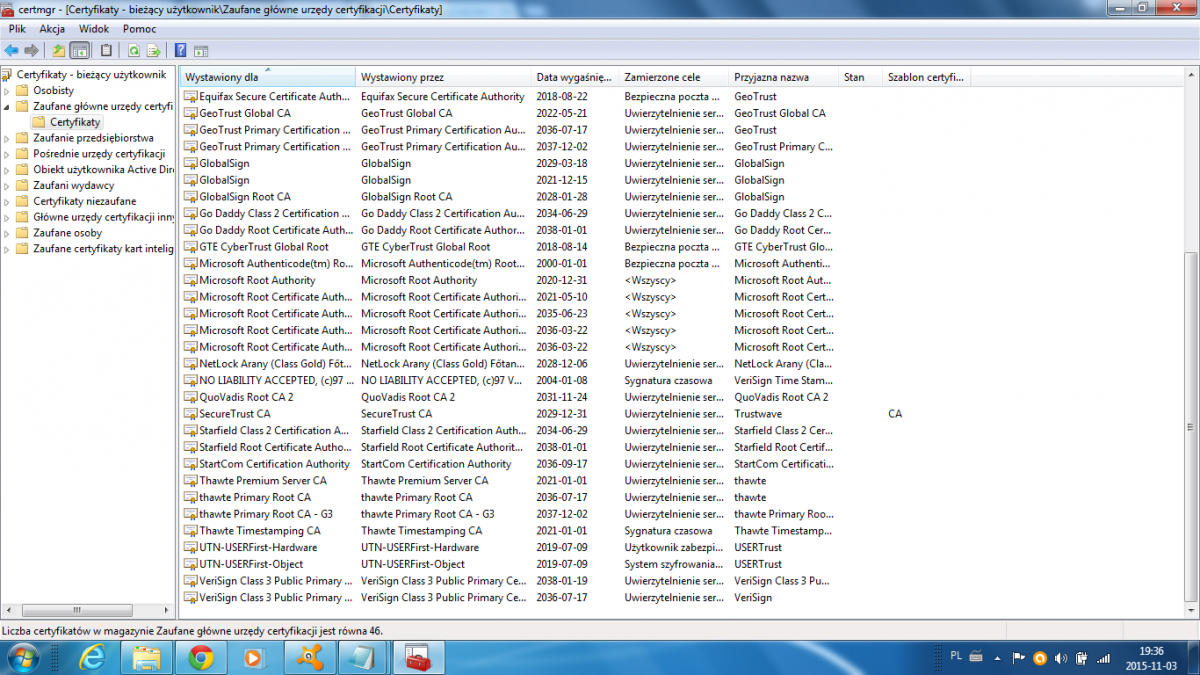Refresh the certificate list via the toolbar icon
The width and height of the screenshot is (1200, 675).
(134, 50)
